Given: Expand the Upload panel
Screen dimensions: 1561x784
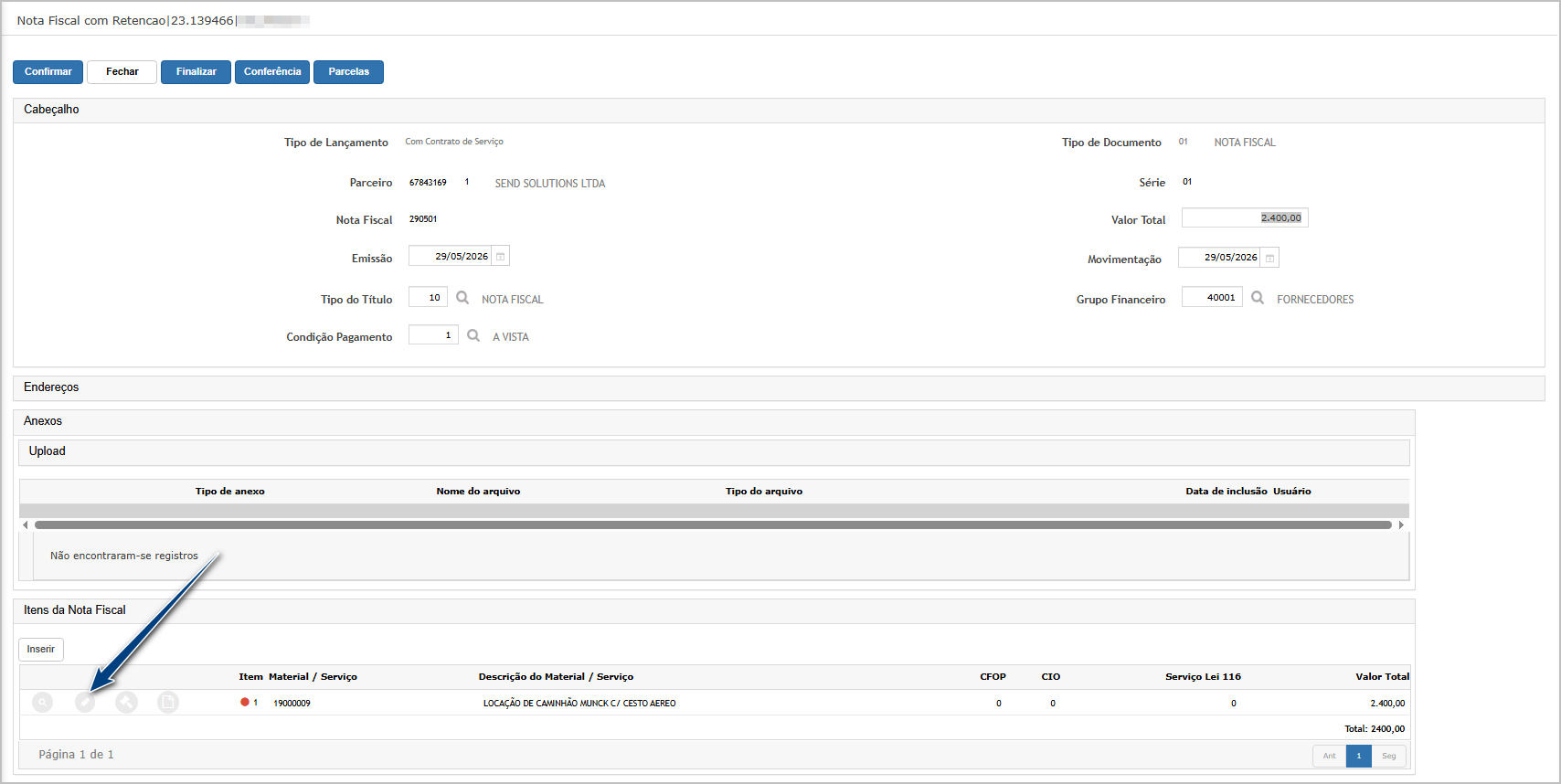Looking at the screenshot, I should point(714,451).
